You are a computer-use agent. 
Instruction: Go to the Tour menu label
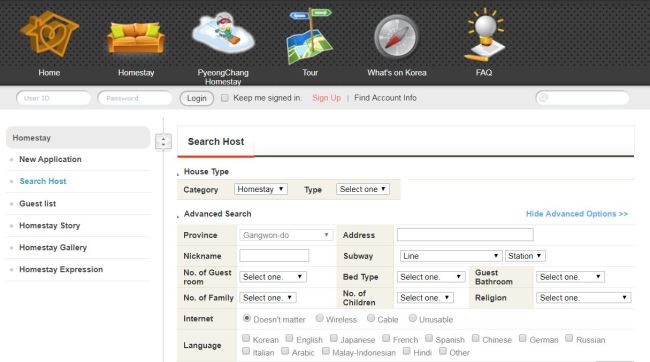[x=310, y=73]
